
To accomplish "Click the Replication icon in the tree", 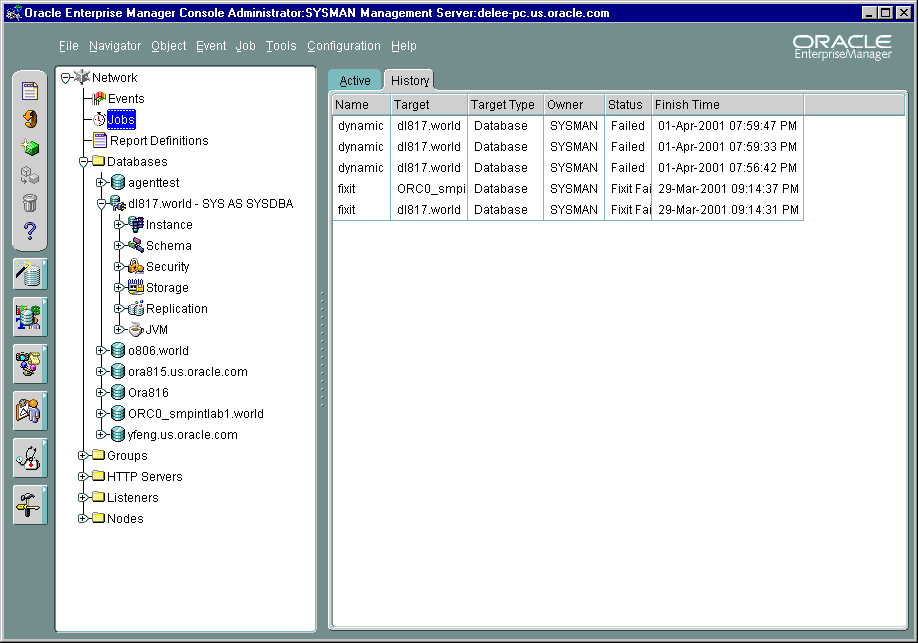I will tap(136, 308).
